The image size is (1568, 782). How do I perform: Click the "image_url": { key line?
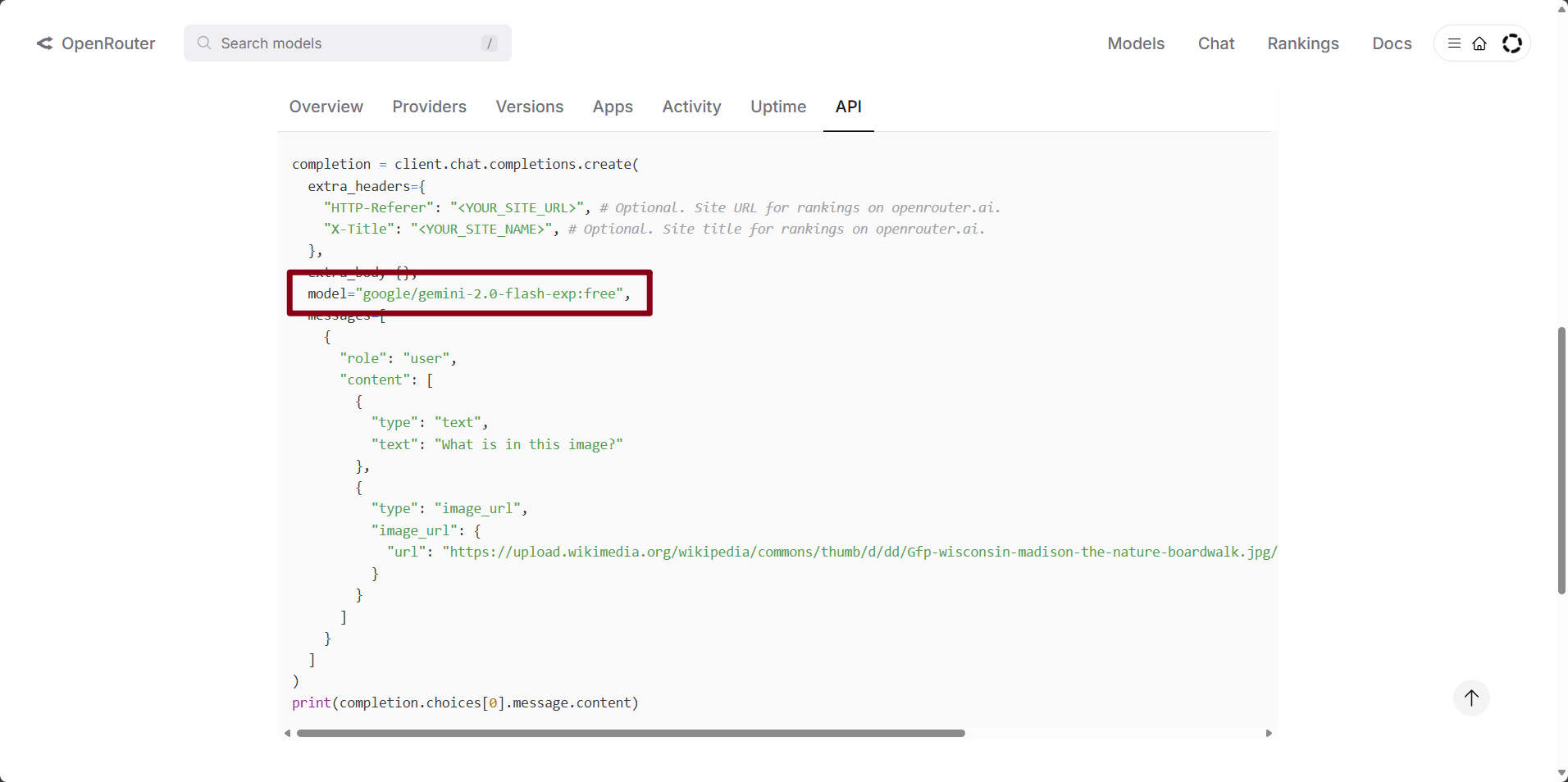click(426, 530)
